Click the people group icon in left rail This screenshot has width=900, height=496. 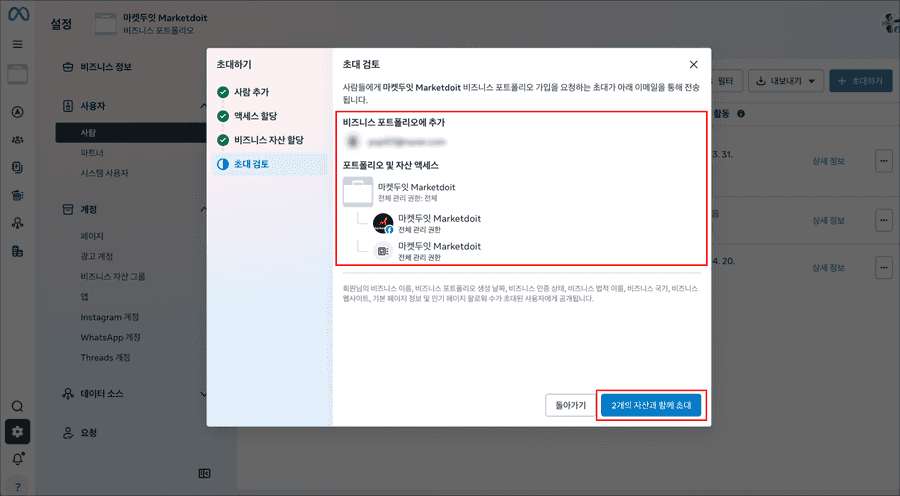click(18, 140)
